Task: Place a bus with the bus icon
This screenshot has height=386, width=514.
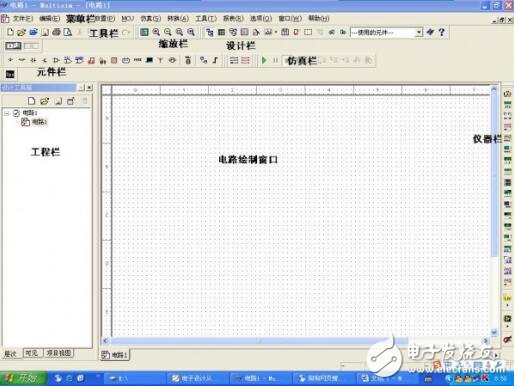Action: click(215, 60)
